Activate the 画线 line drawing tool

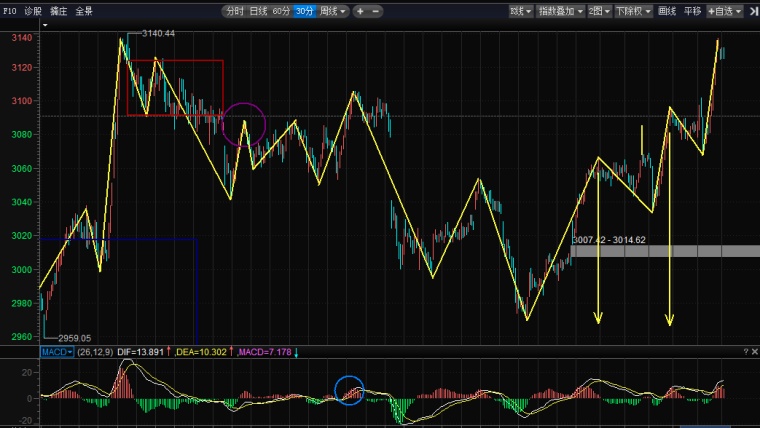pyautogui.click(x=667, y=11)
